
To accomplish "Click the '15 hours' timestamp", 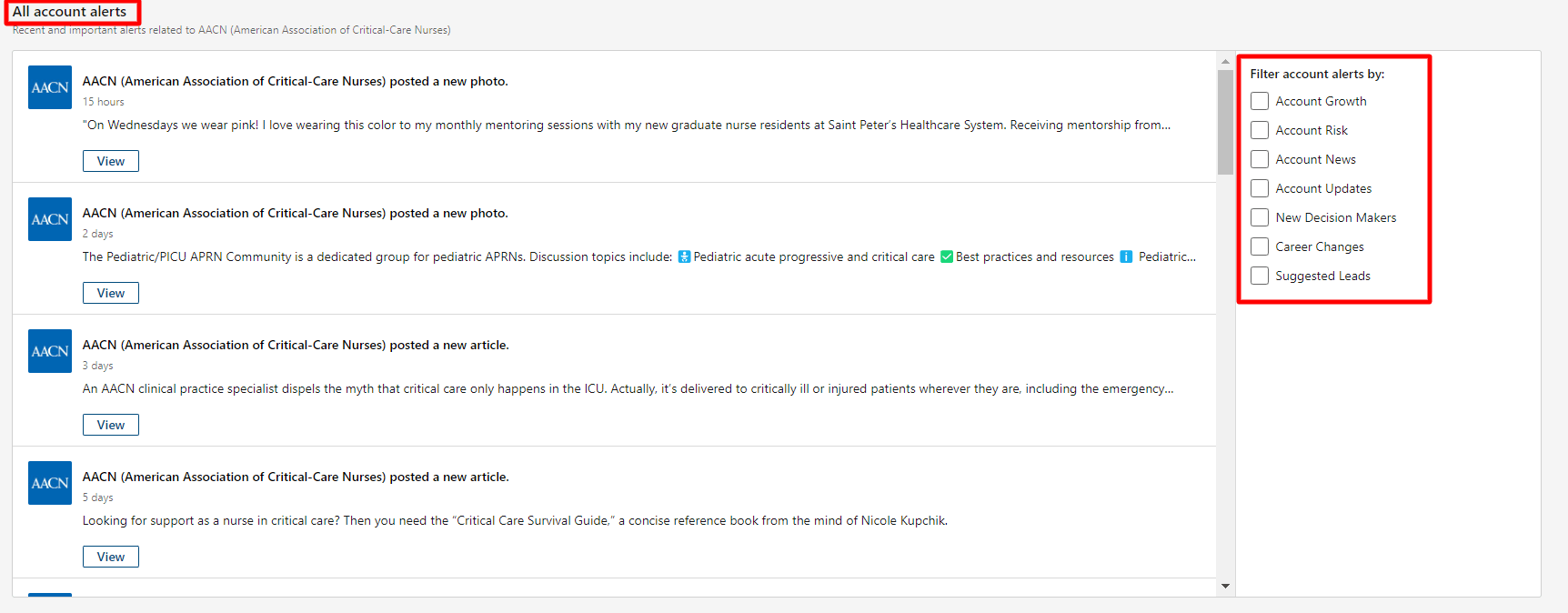I will [x=103, y=102].
